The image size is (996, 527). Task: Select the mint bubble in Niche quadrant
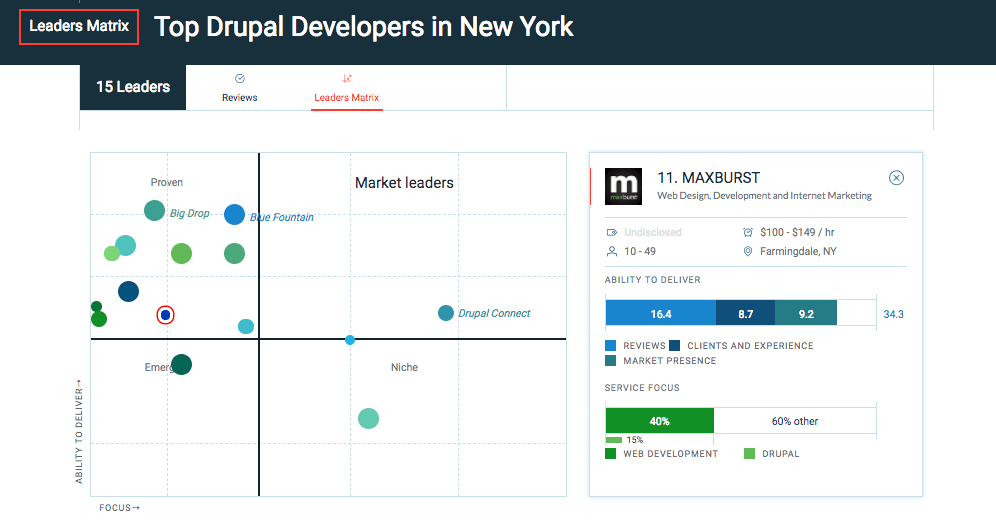[368, 418]
